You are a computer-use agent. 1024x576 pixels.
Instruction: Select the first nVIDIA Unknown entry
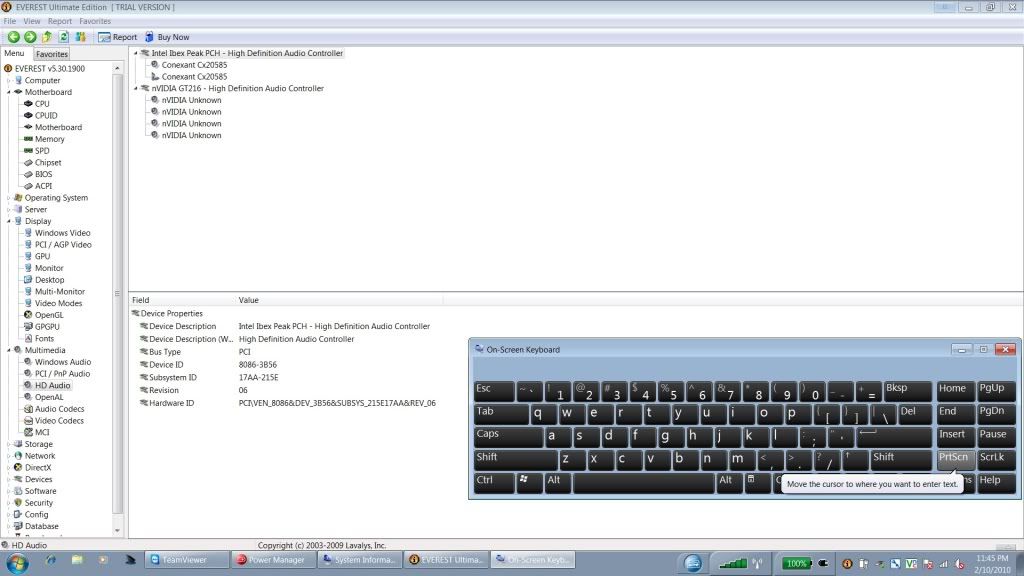pyautogui.click(x=191, y=100)
